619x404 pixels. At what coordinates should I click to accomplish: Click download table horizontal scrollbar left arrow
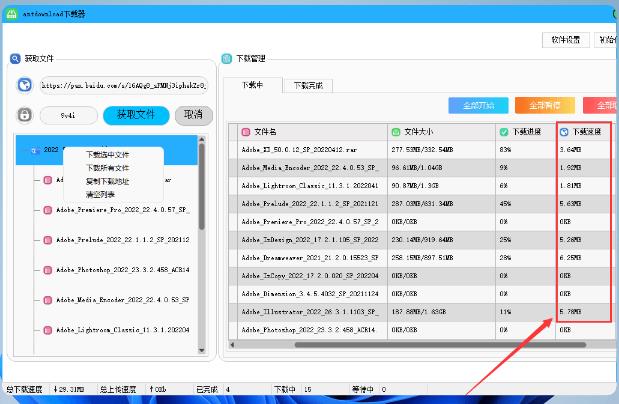pos(232,345)
